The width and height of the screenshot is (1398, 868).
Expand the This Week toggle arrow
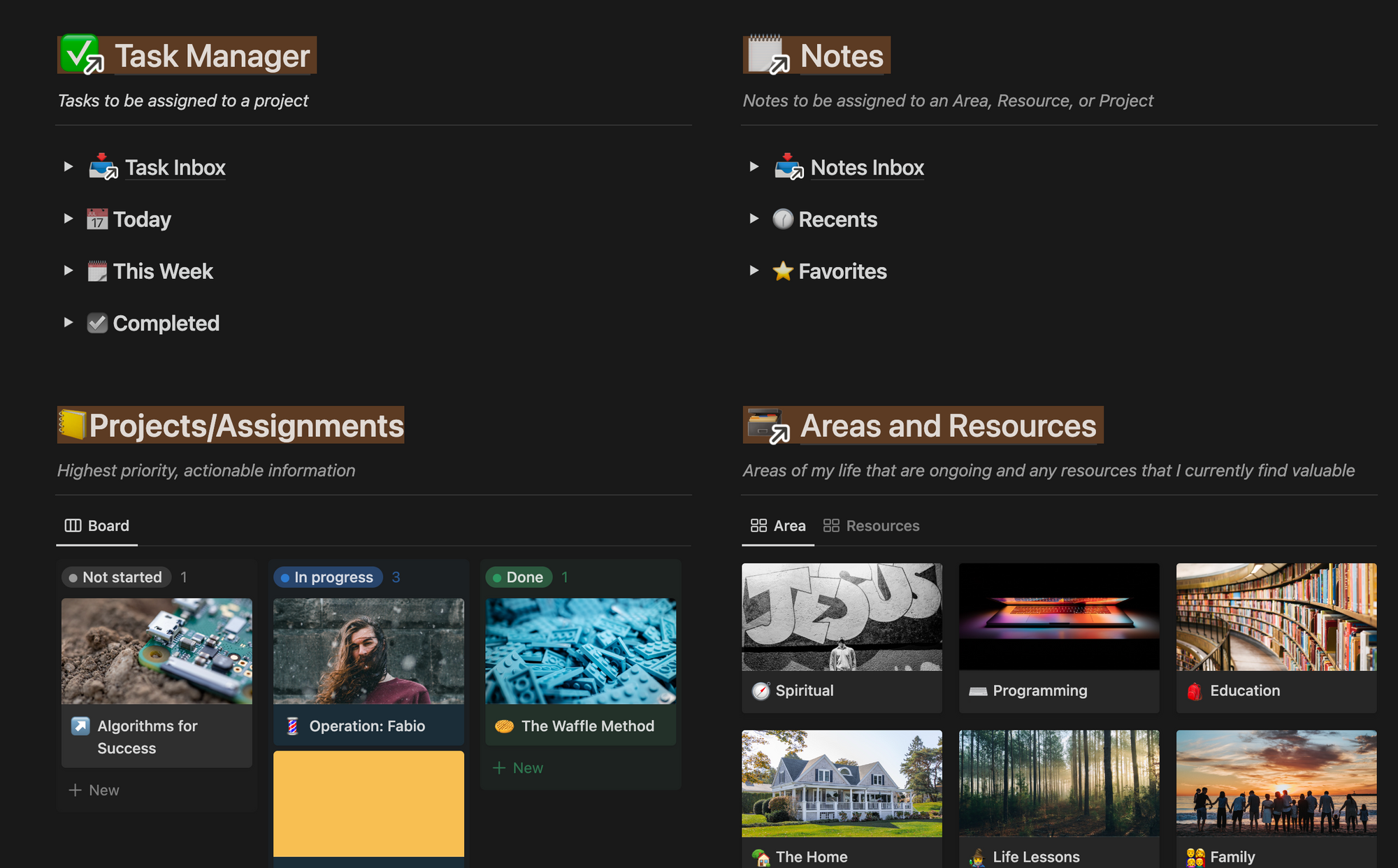click(x=68, y=270)
